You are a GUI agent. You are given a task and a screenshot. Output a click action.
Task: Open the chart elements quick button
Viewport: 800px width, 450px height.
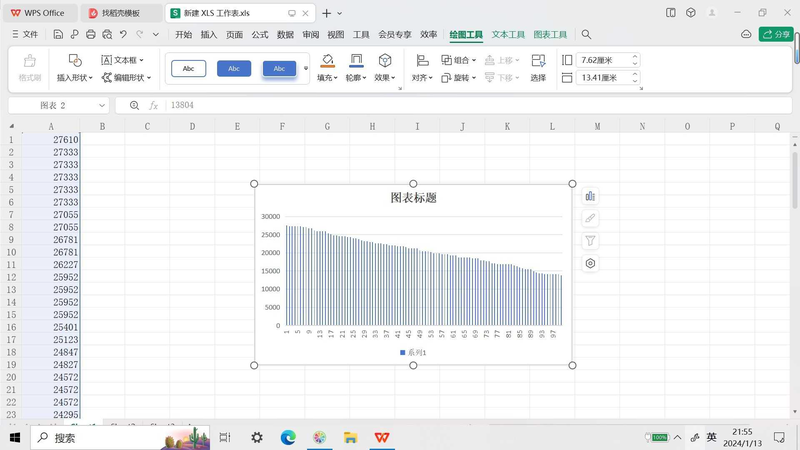click(590, 196)
